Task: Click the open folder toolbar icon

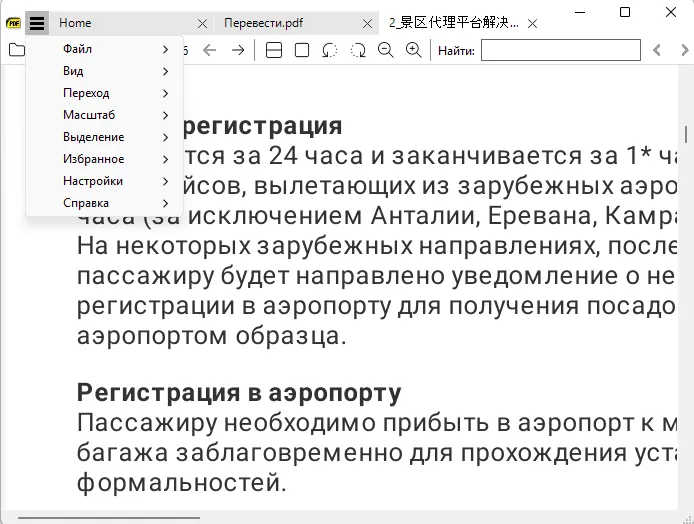Action: click(x=17, y=50)
